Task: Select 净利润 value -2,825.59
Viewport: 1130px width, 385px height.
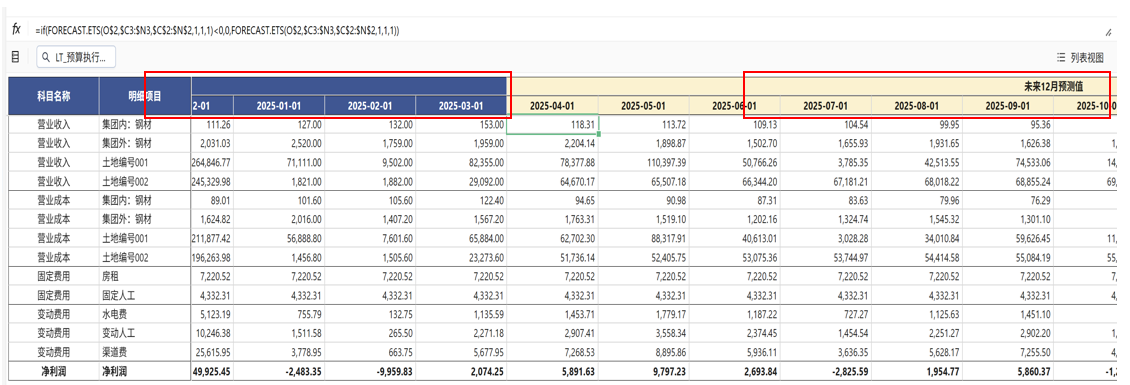Action: (827, 371)
